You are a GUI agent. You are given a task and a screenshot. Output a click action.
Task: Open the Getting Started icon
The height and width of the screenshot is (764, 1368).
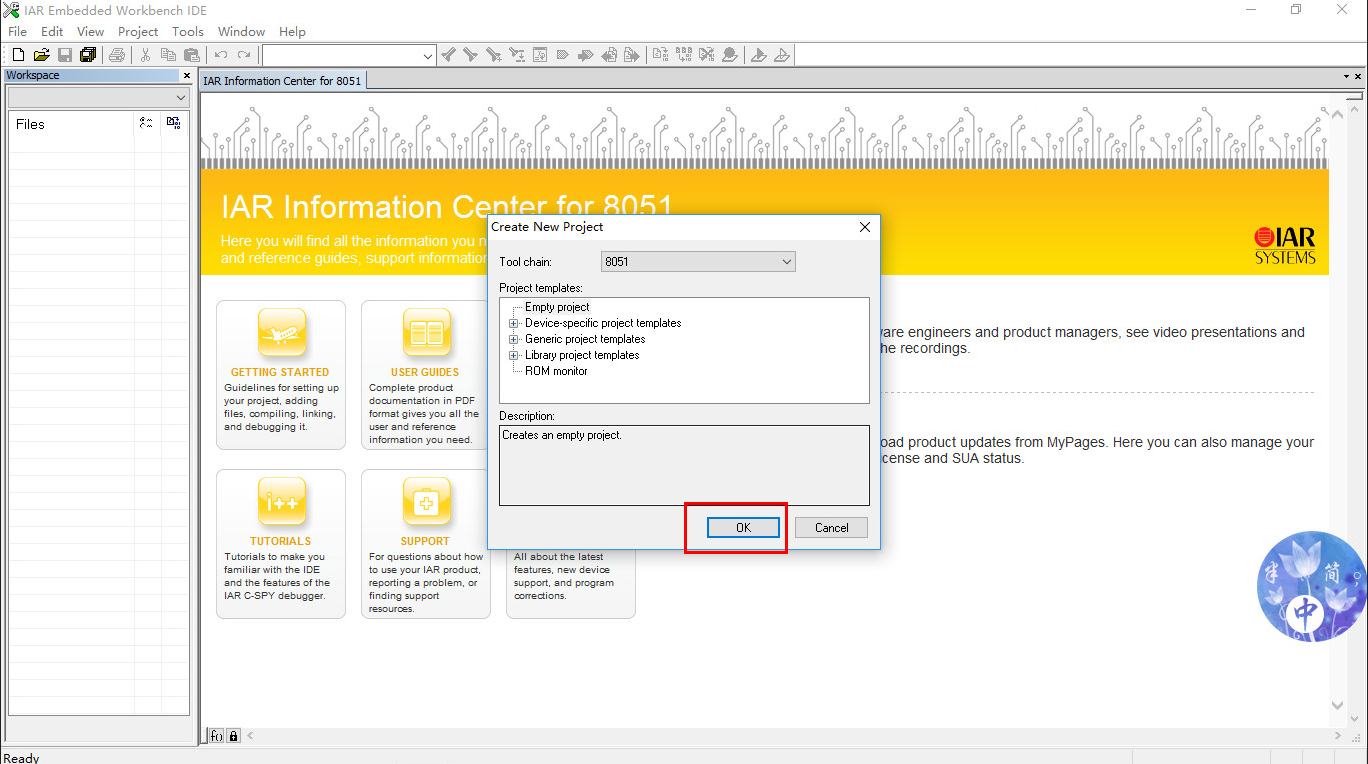(x=281, y=333)
